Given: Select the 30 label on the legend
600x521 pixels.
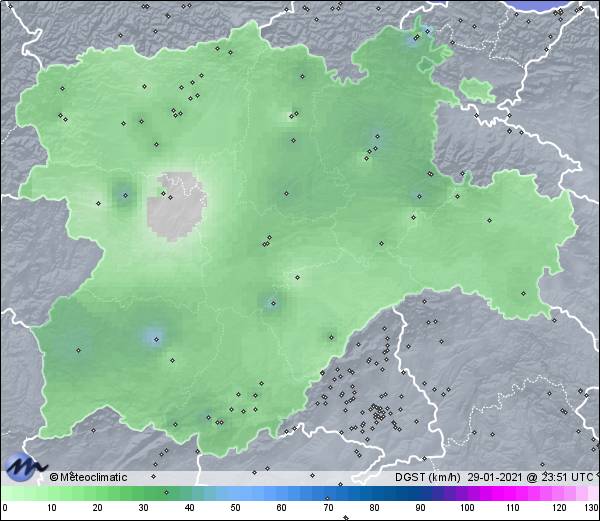Looking at the screenshot, I should tap(143, 508).
